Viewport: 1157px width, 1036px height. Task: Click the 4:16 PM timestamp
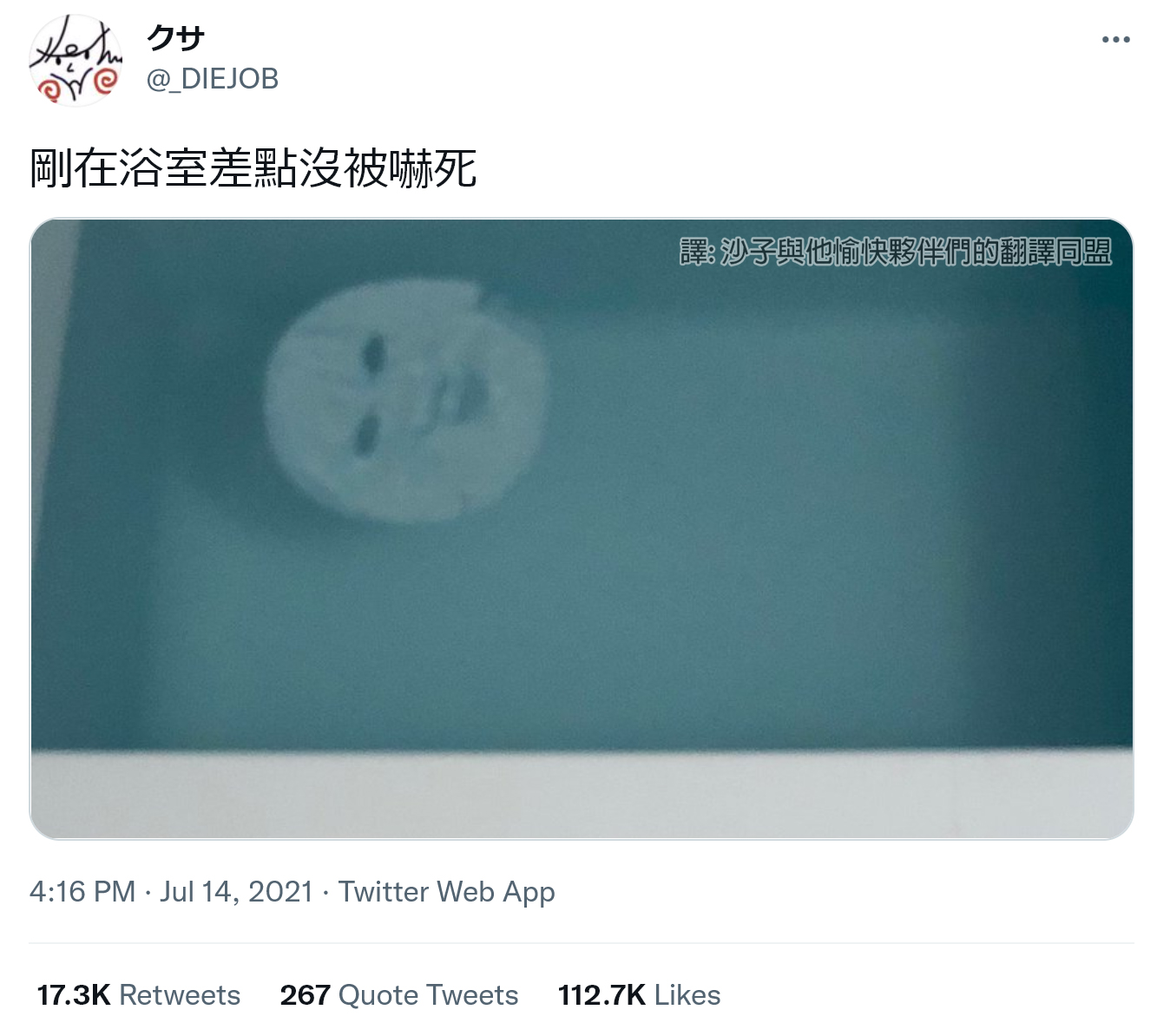pyautogui.click(x=82, y=892)
